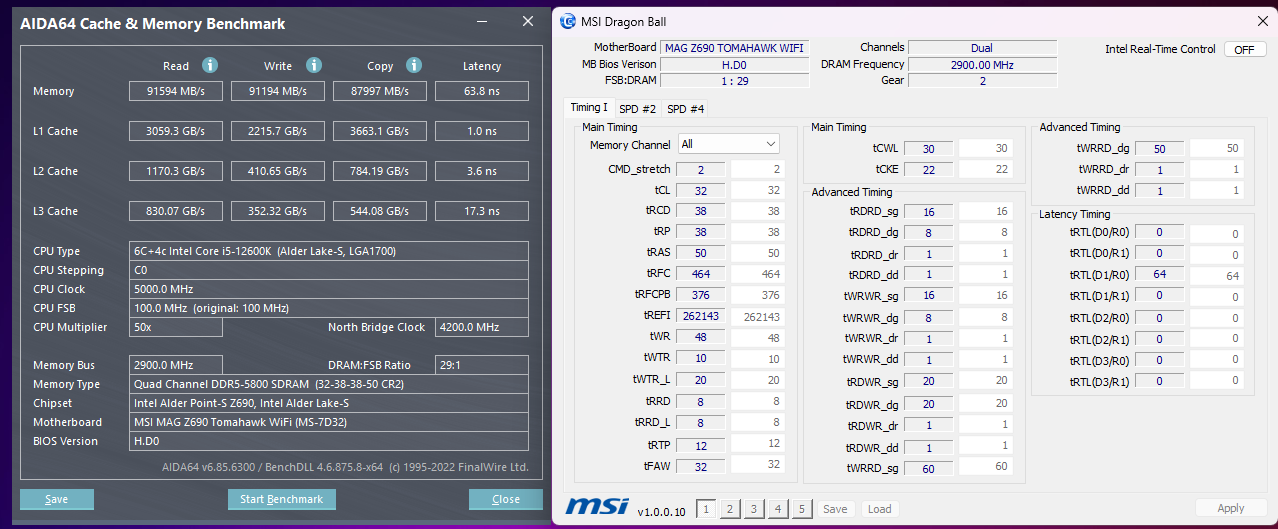This screenshot has height=529, width=1278.
Task: Click the Close button in AIDA64
Action: [x=506, y=499]
